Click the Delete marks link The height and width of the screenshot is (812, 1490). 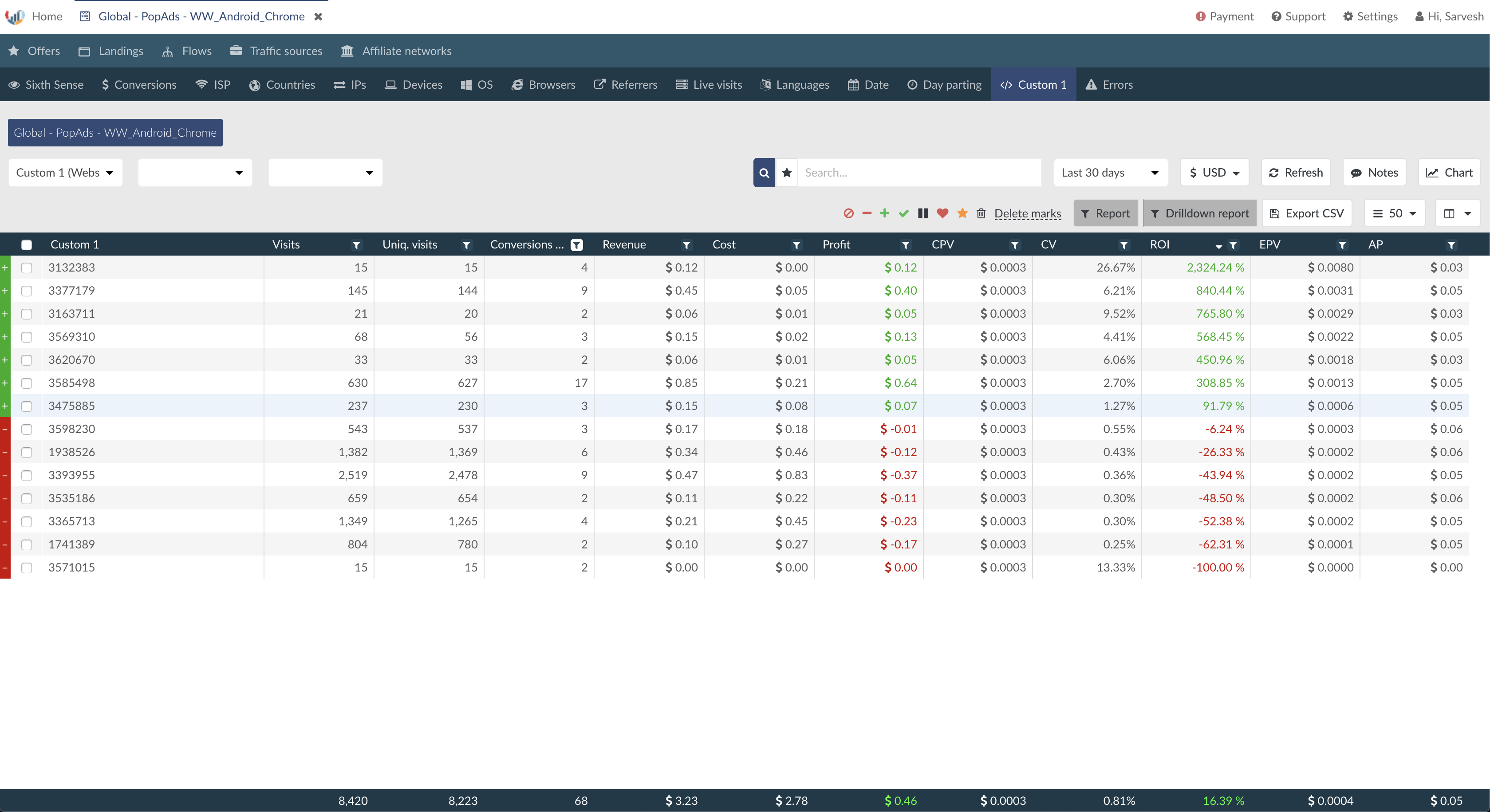(x=1028, y=213)
